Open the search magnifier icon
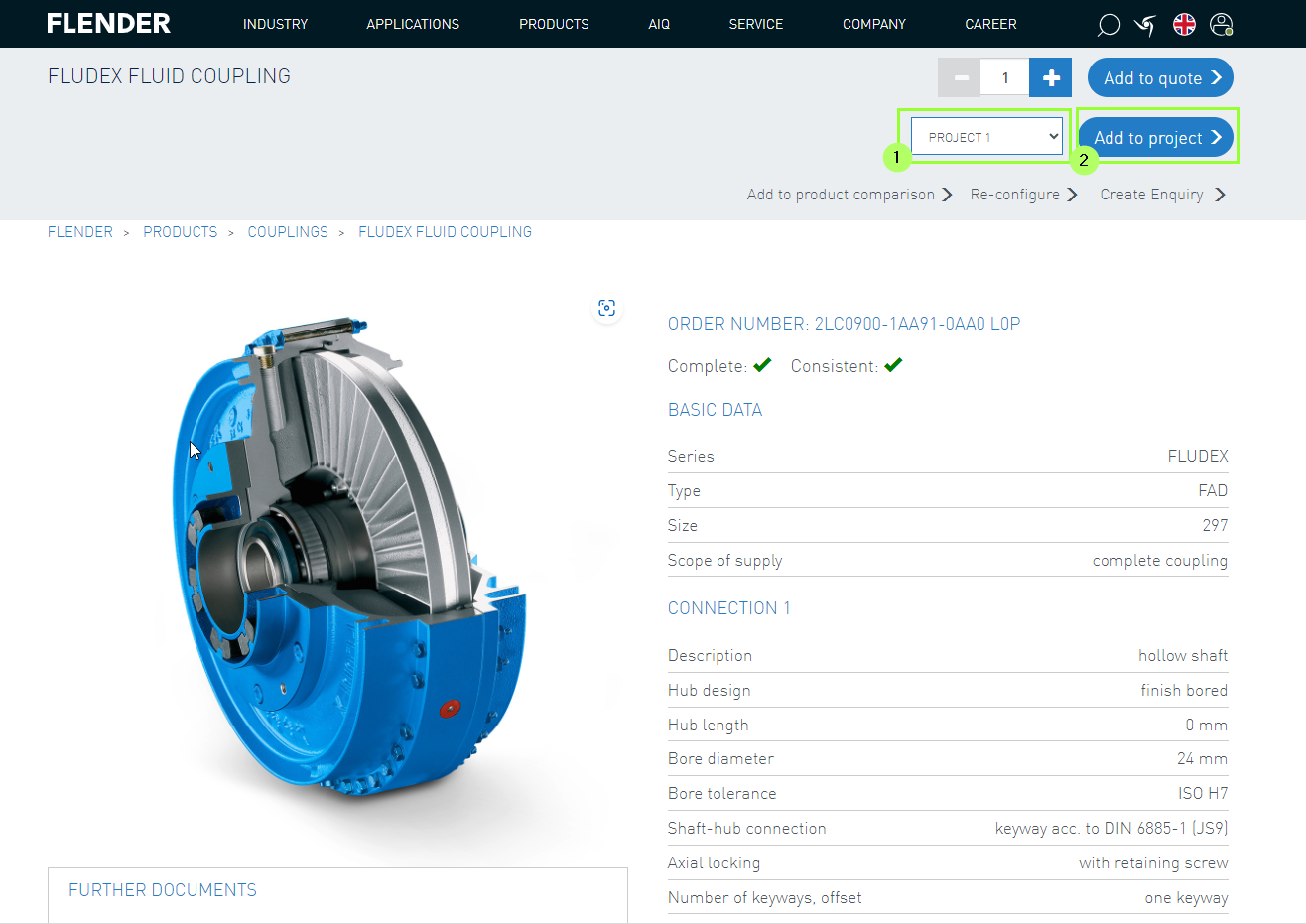The height and width of the screenshot is (924, 1306). pos(1109,25)
